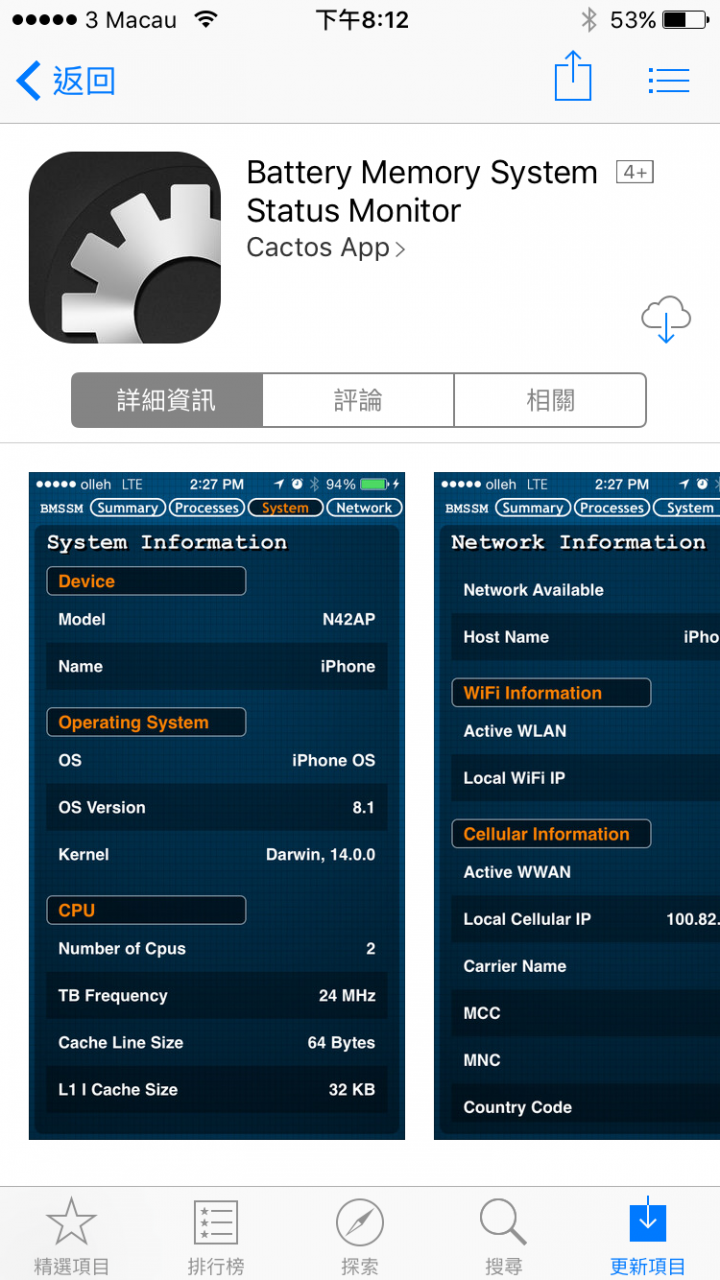Tap the Cache Line Size row
720x1280 pixels.
pos(217,1042)
